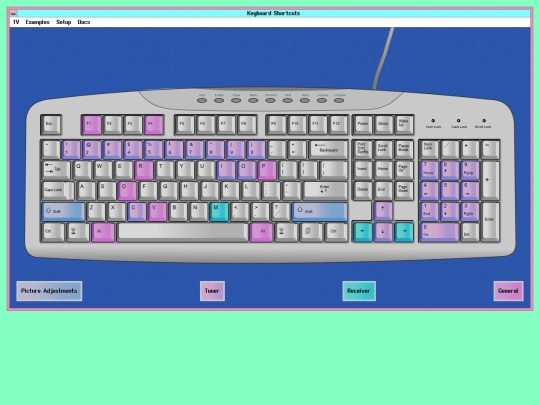Click the General legend button
This screenshot has height=405, width=540.
tap(508, 291)
